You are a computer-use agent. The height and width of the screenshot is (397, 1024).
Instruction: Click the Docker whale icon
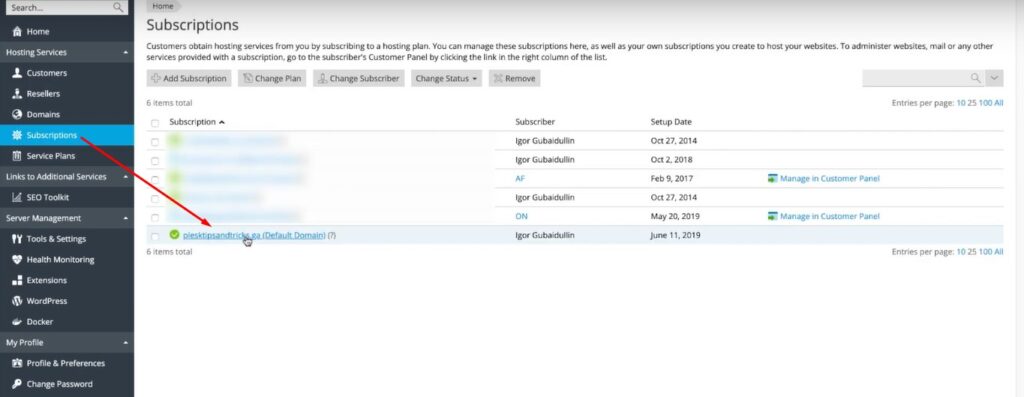(x=17, y=322)
